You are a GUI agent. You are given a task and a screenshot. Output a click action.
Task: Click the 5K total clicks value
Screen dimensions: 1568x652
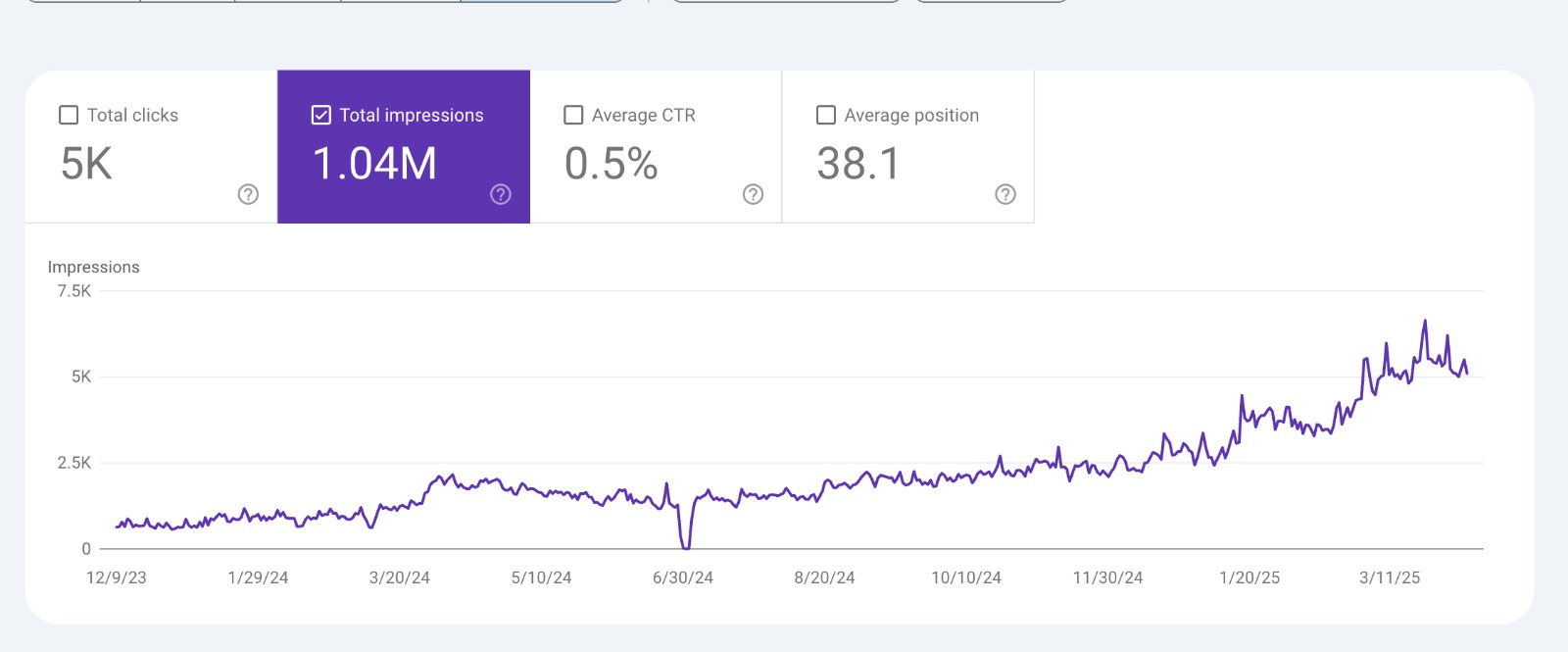(x=86, y=164)
